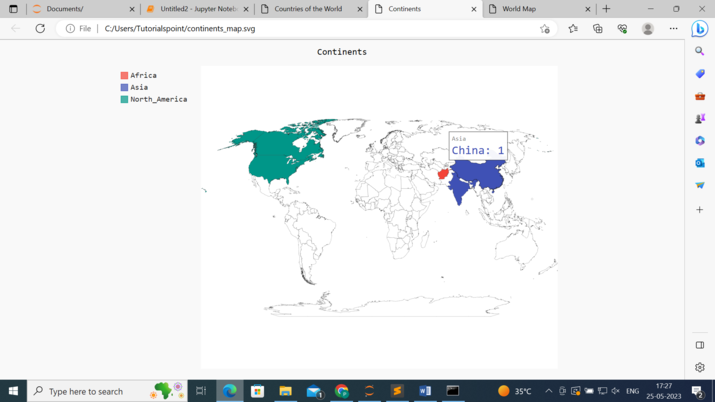Expand hidden system tray icons chevron
Viewport: 715px width, 402px height.
coord(549,391)
